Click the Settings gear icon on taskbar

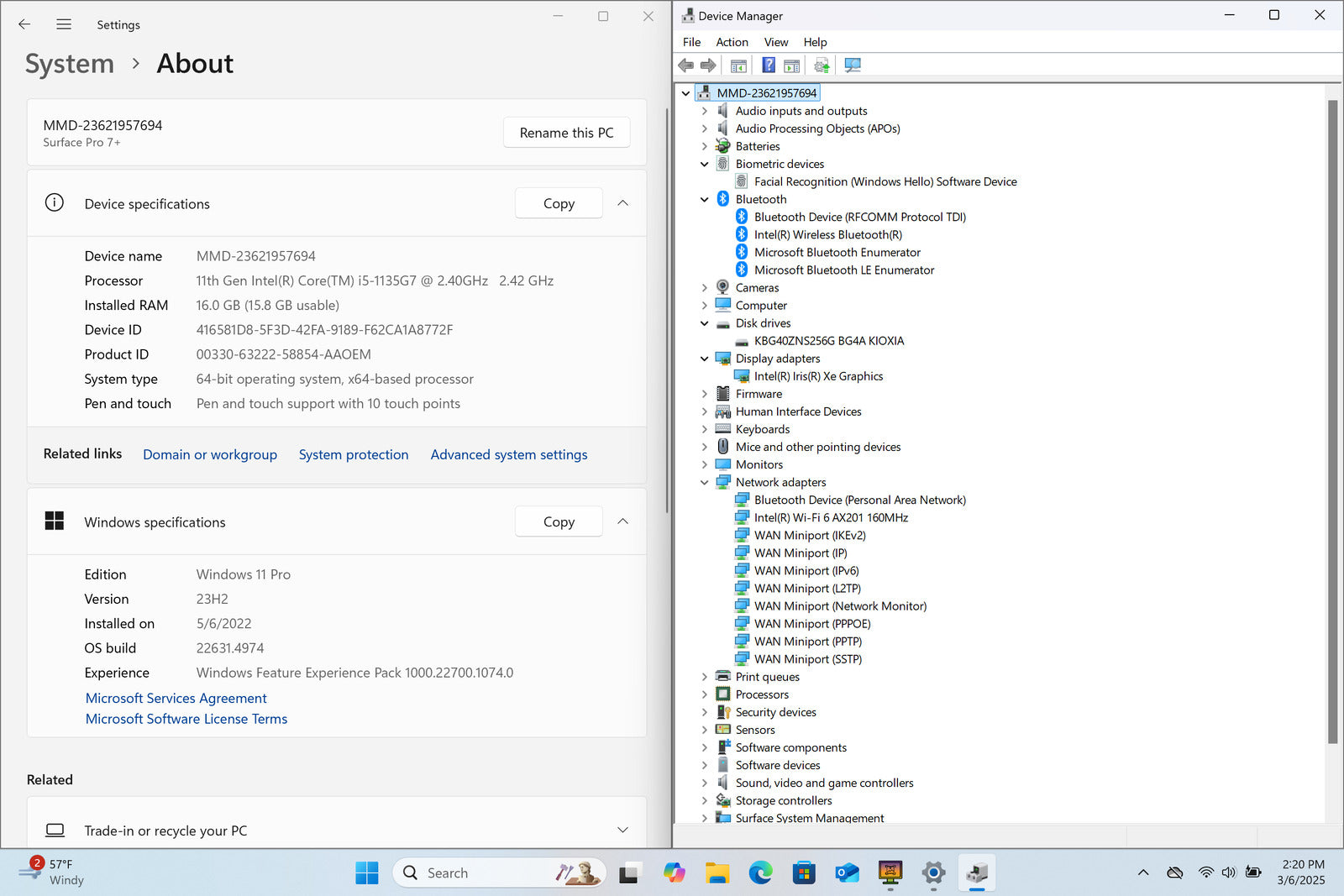[x=933, y=873]
